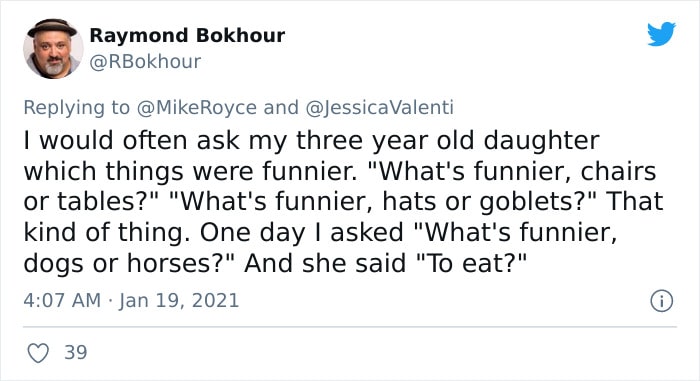Click the horizontal divider above the likes
This screenshot has width=700, height=381.
[350, 327]
